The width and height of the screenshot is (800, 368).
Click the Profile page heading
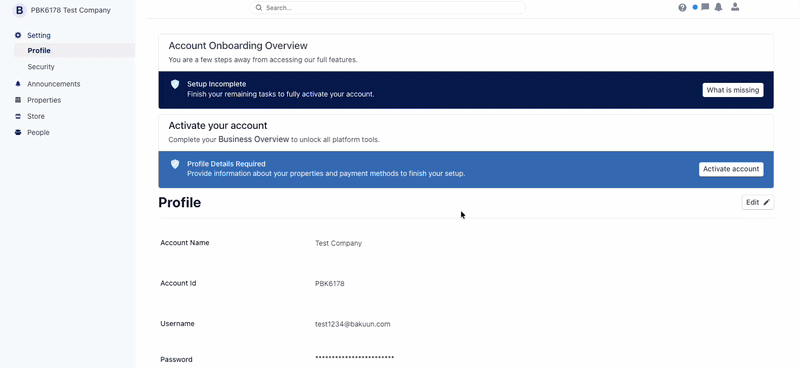pyautogui.click(x=180, y=203)
